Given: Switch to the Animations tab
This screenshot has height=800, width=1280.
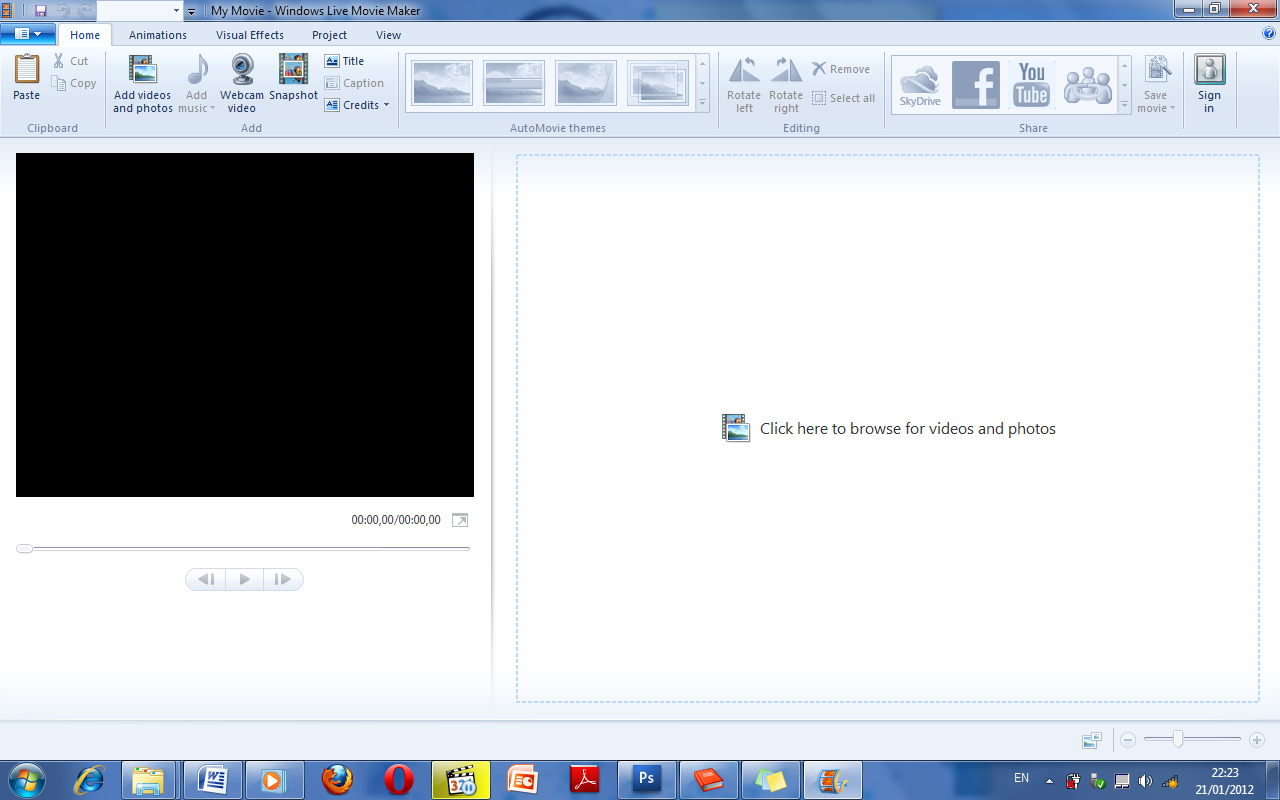Looking at the screenshot, I should (x=158, y=35).
